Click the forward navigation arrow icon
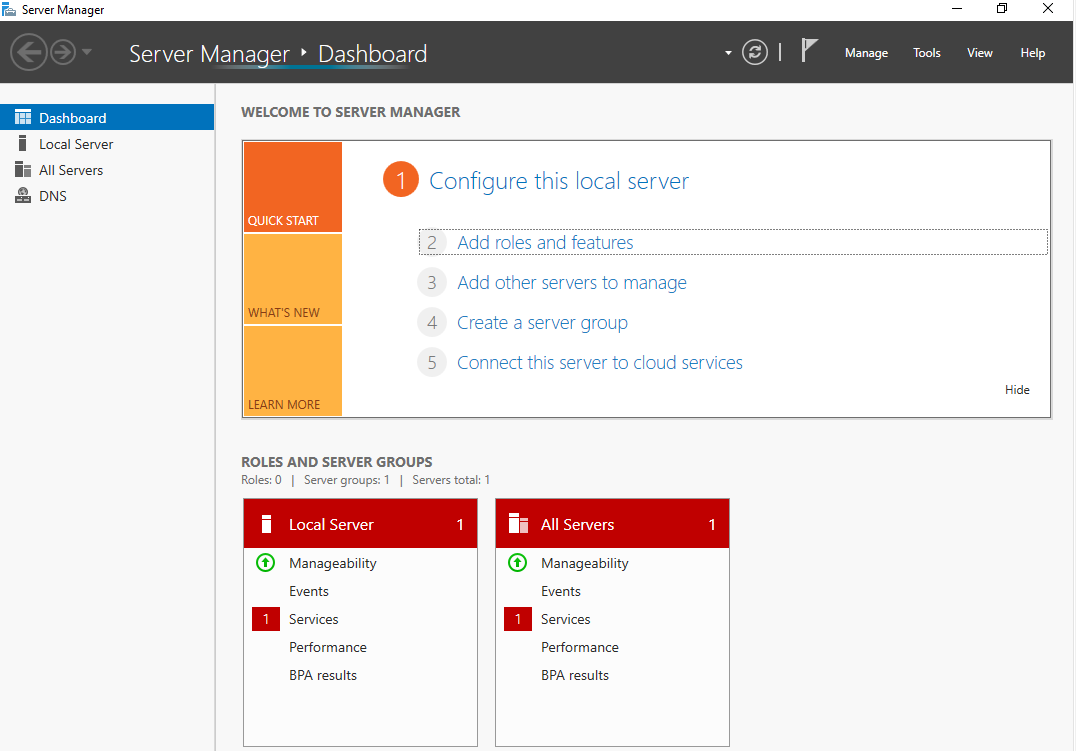Screen dimensions: 1076x751 coord(63,52)
